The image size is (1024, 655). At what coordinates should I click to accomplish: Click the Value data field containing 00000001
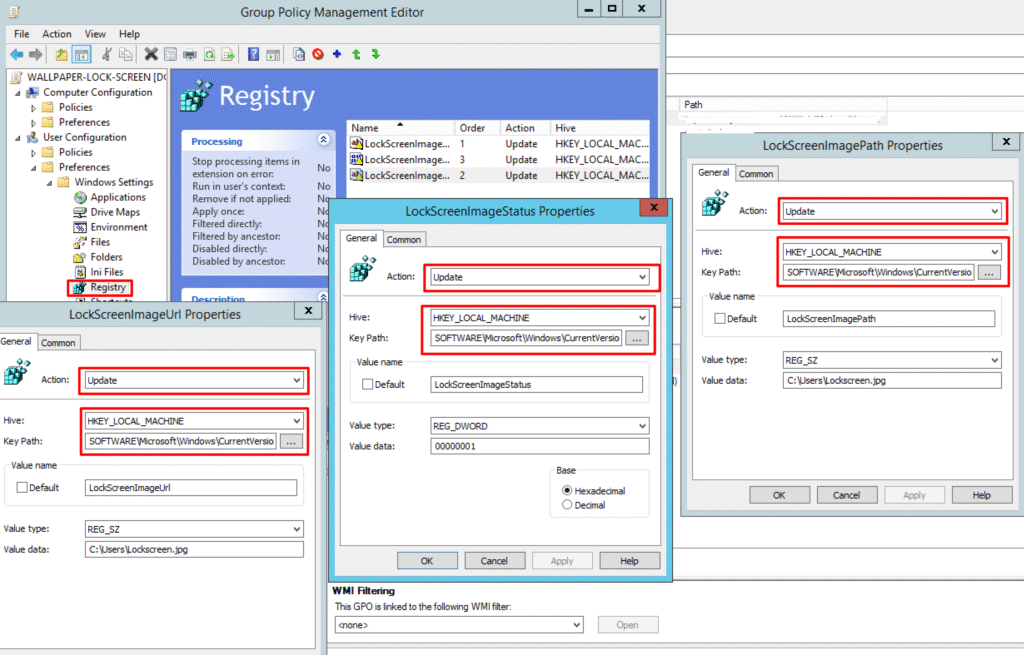pyautogui.click(x=539, y=447)
